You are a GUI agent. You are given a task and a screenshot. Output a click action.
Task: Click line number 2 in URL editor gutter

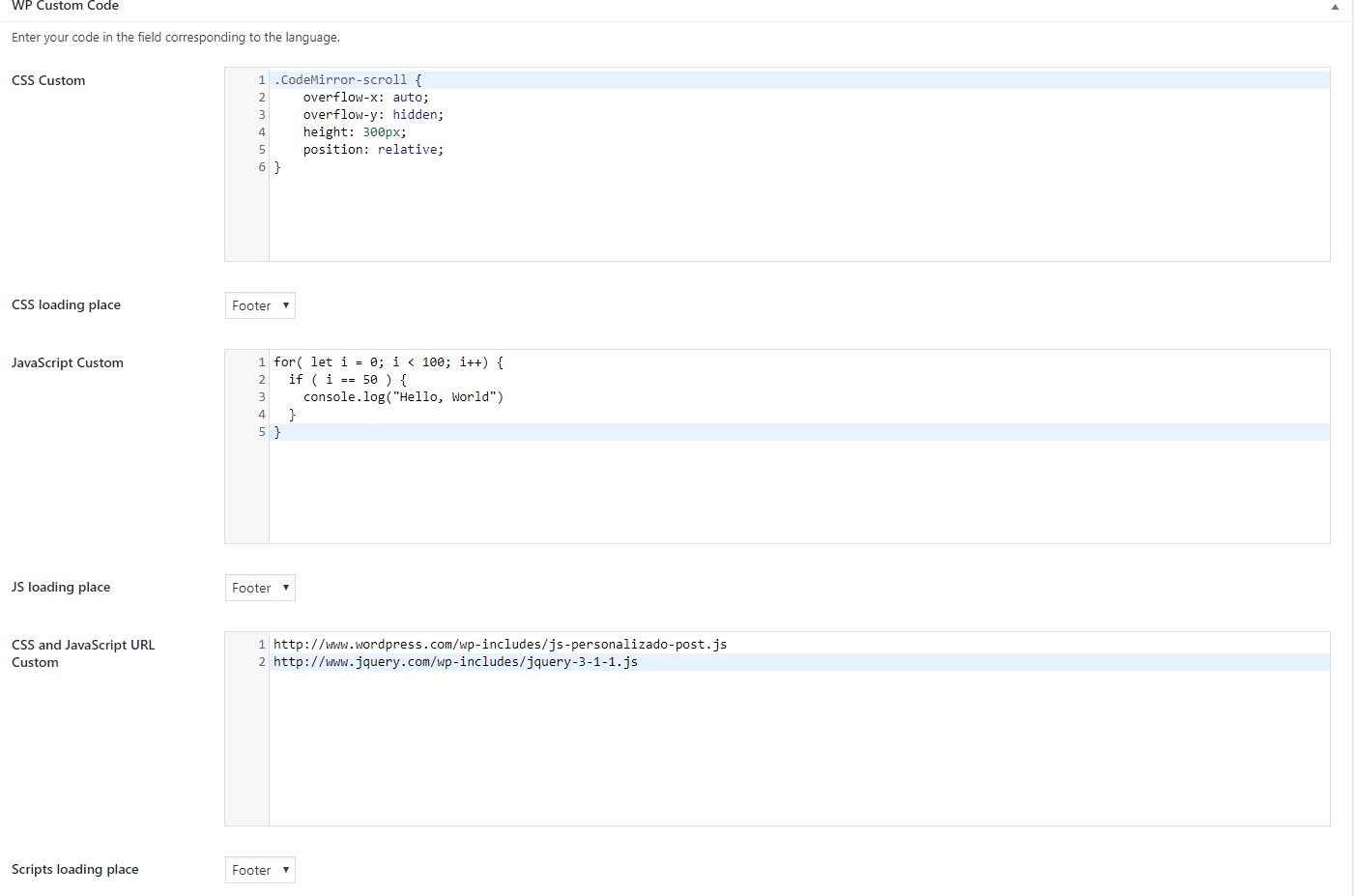(x=261, y=662)
